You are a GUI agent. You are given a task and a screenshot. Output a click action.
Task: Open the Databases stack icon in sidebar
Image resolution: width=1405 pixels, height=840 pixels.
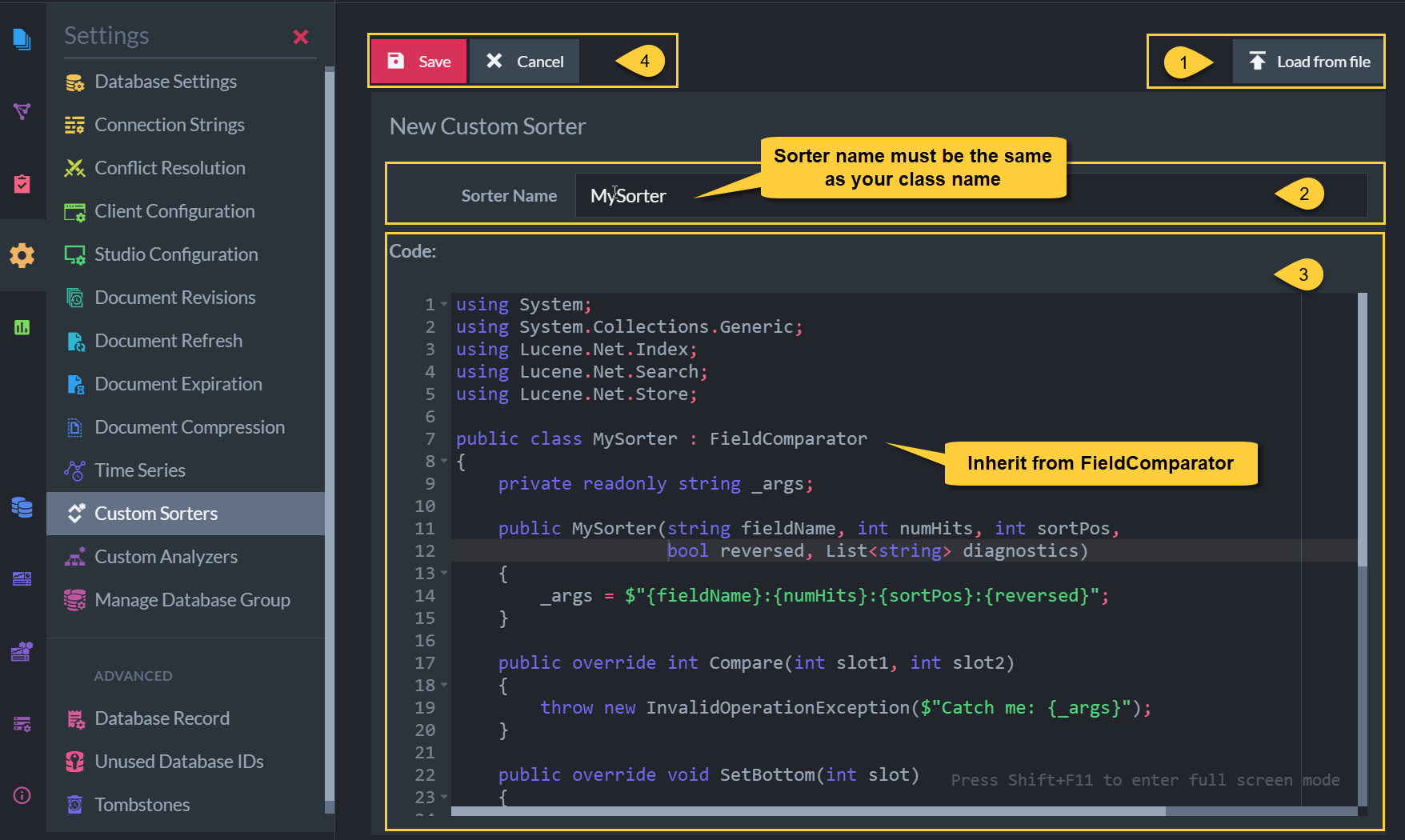point(22,507)
